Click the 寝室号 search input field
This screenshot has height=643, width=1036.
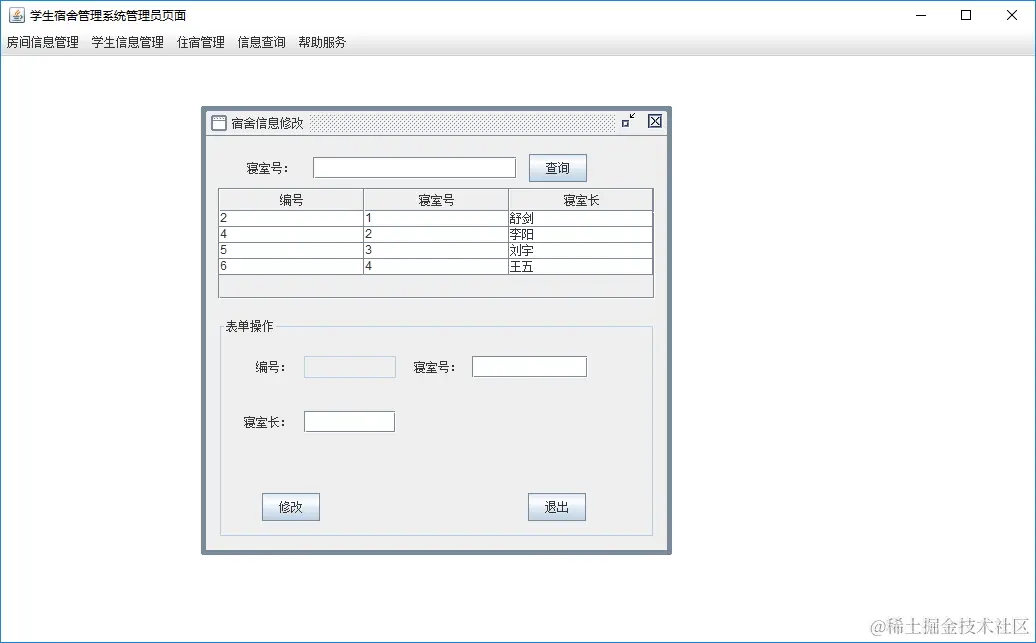(x=414, y=166)
